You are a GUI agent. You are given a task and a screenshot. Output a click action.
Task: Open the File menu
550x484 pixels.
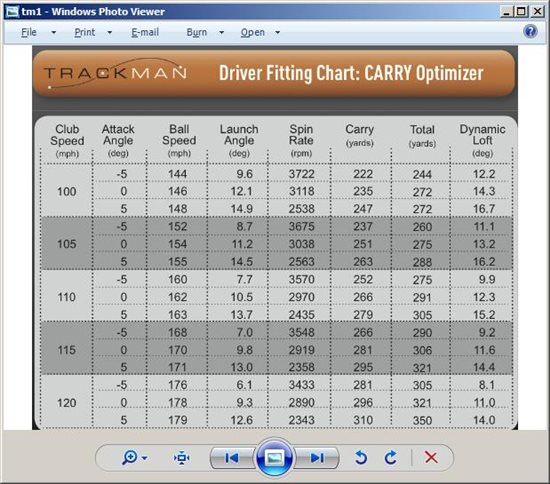(29, 32)
